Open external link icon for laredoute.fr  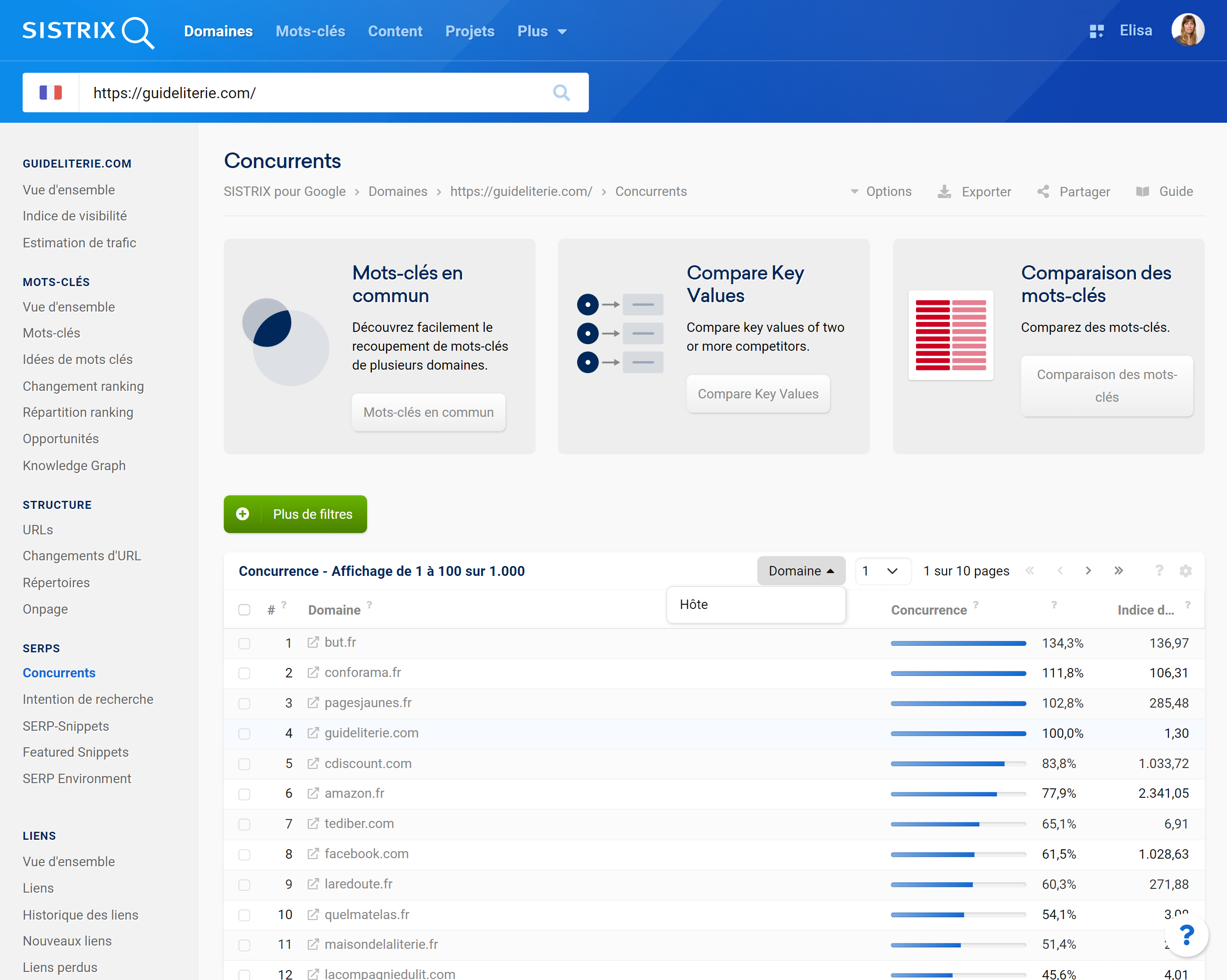tap(313, 884)
